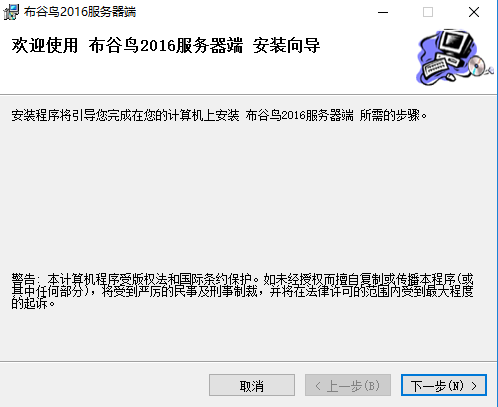Click the keyboard in the banner graphic
The width and height of the screenshot is (498, 407).
click(x=435, y=67)
